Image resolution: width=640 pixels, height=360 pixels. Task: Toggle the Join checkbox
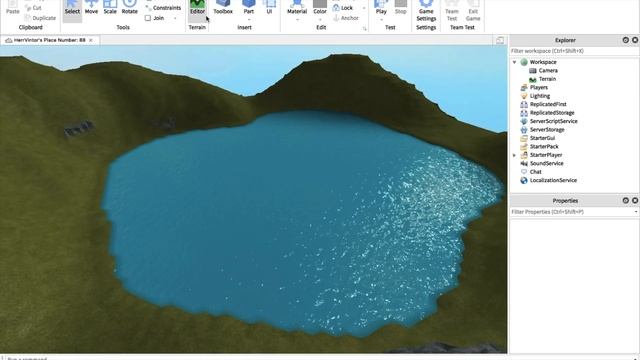coord(148,18)
